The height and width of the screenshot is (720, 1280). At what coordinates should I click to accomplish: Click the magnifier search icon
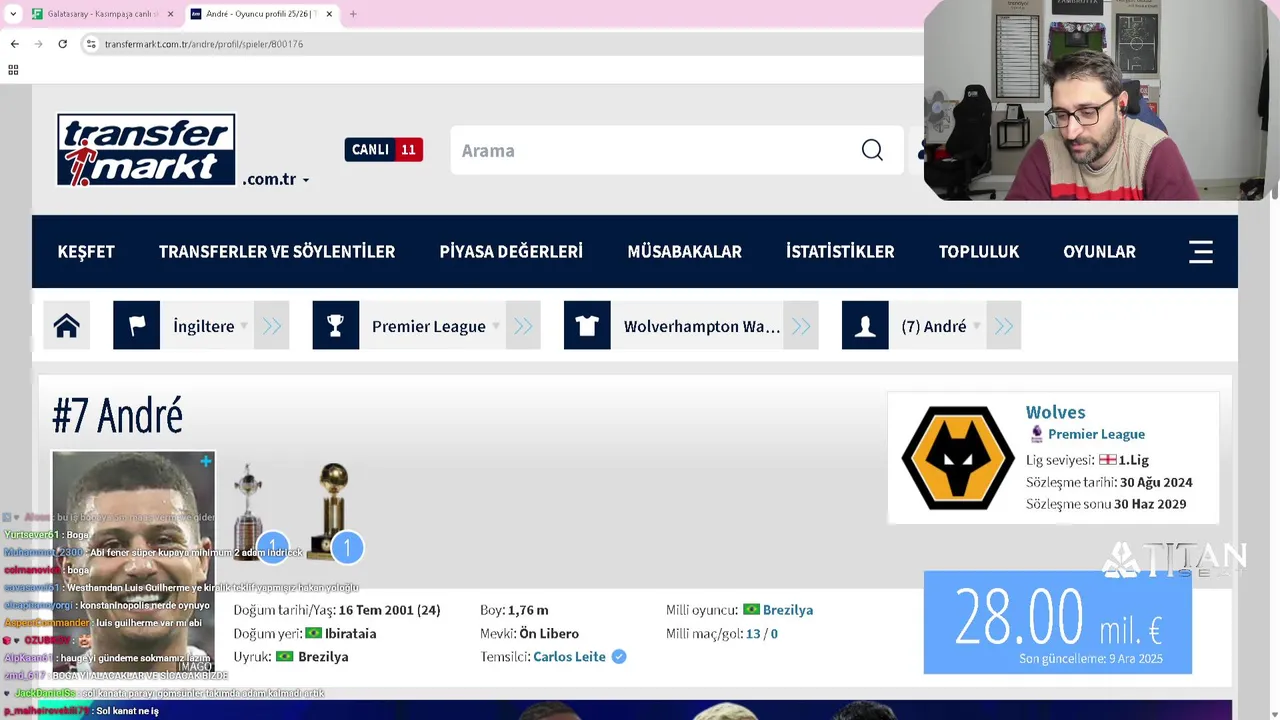[872, 150]
